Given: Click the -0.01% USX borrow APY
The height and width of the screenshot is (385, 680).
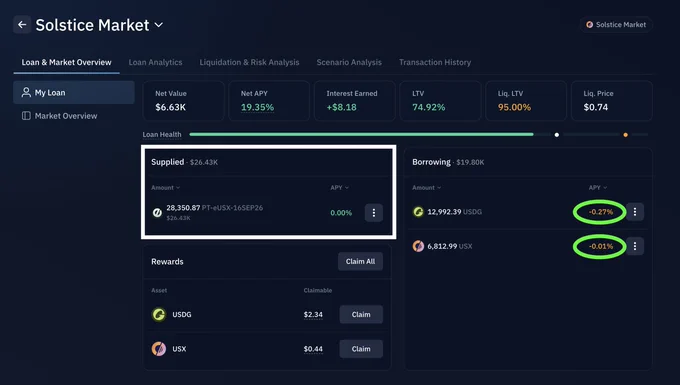Looking at the screenshot, I should pos(601,246).
